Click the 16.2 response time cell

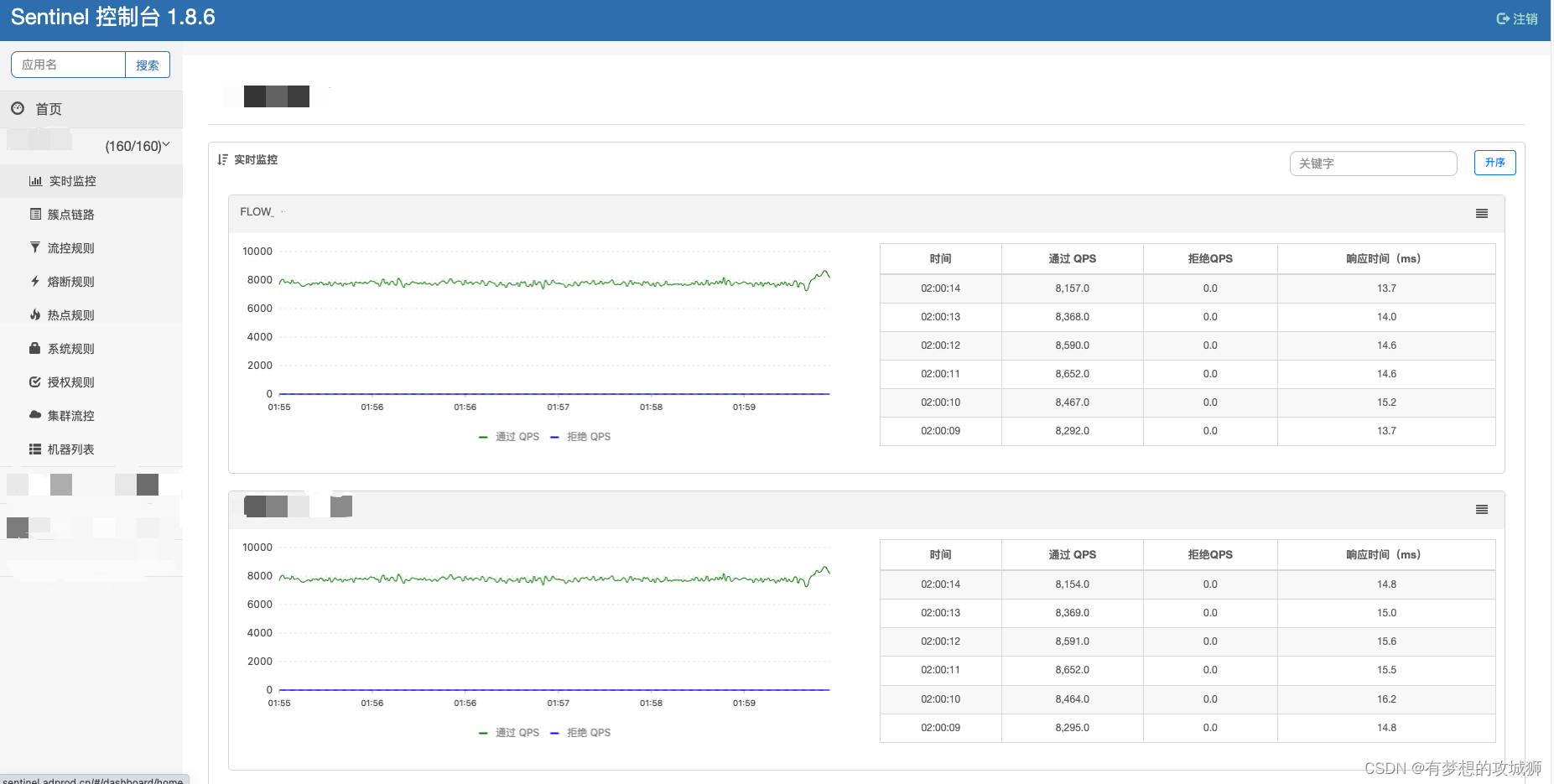click(x=1386, y=699)
